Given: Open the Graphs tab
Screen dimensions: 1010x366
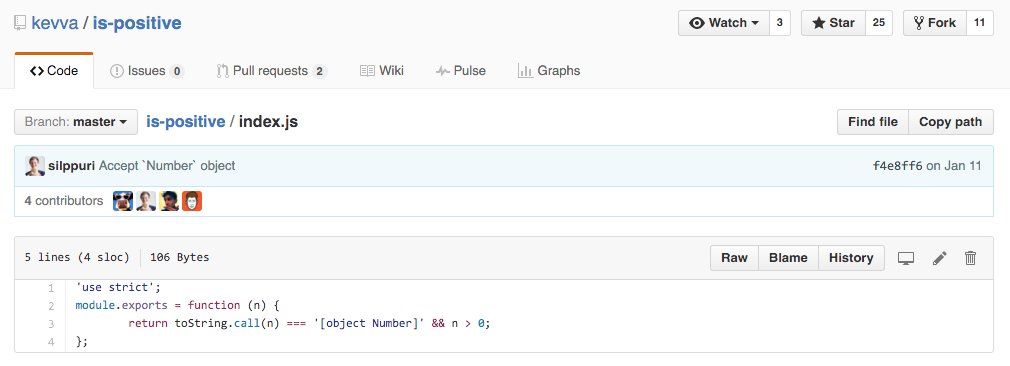Looking at the screenshot, I should tap(549, 71).
